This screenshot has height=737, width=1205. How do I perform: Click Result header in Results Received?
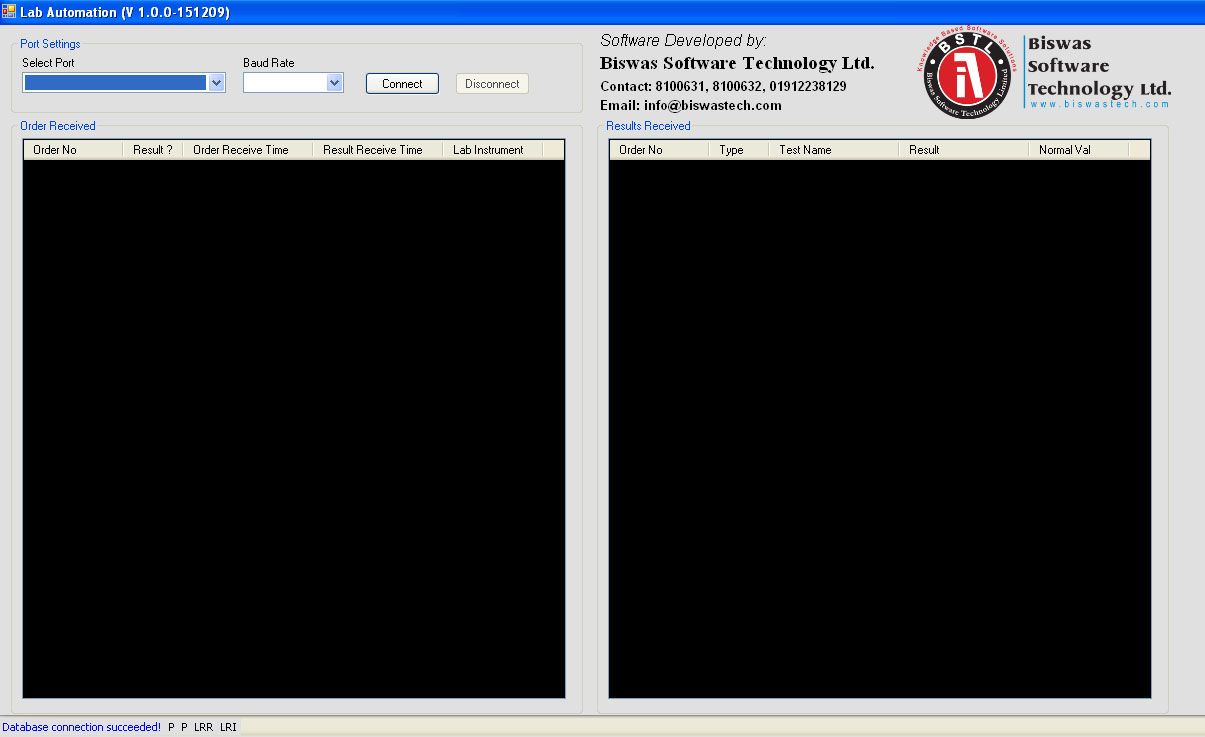pos(964,150)
